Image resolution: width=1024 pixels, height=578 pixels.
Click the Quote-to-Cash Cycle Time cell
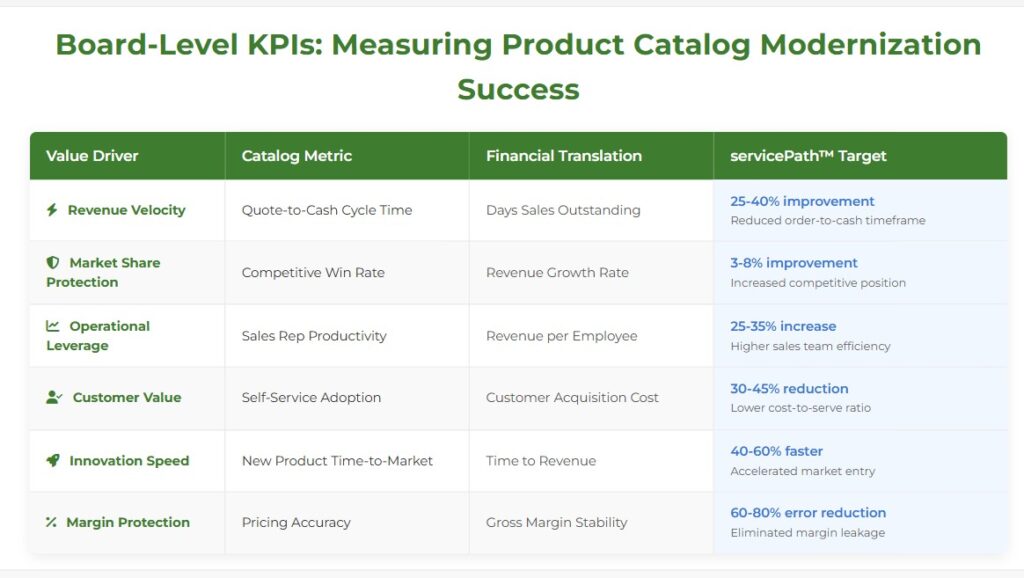(326, 210)
